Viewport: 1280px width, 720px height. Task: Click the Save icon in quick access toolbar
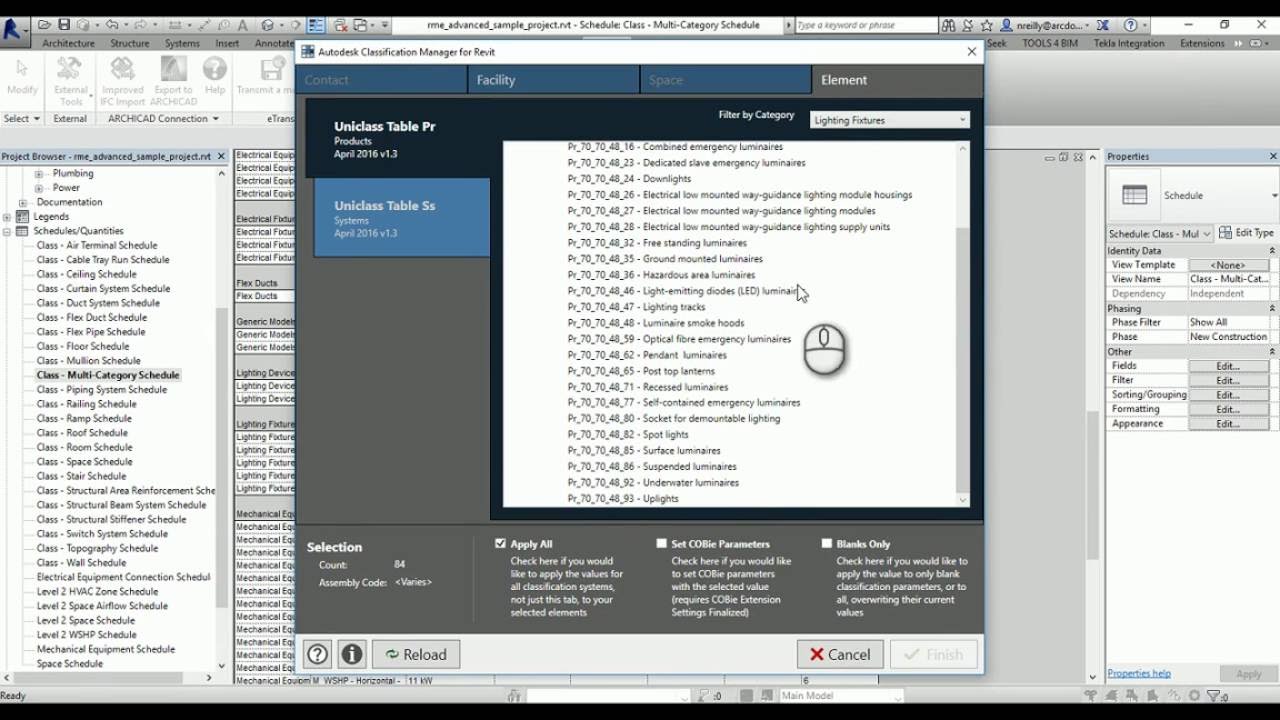(64, 24)
